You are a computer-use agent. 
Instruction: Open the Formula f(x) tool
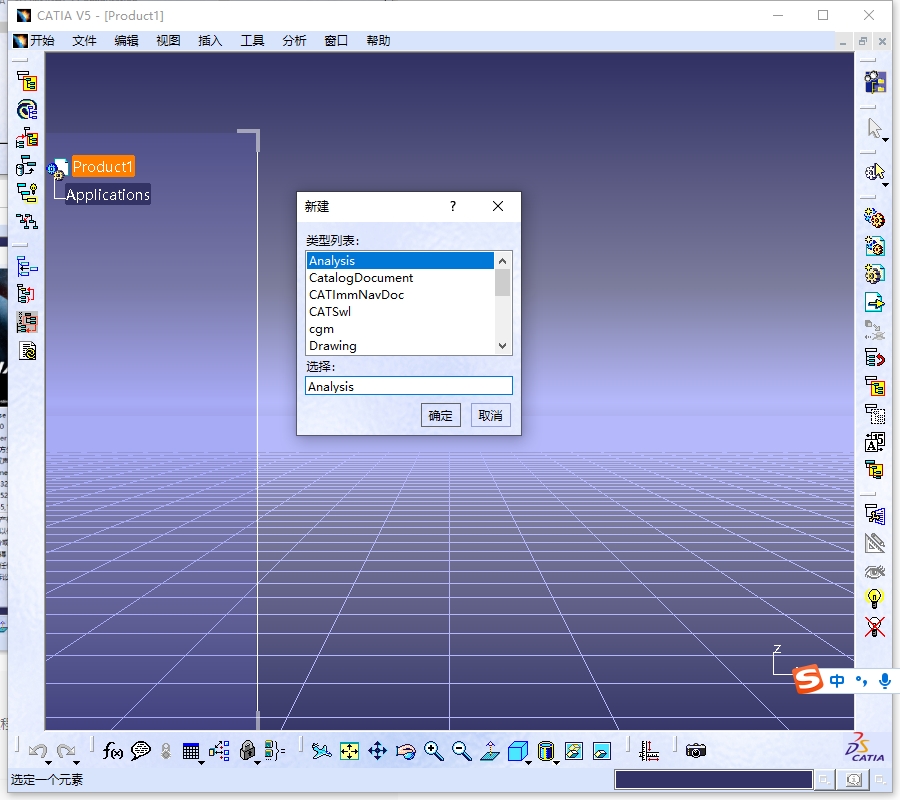(112, 751)
